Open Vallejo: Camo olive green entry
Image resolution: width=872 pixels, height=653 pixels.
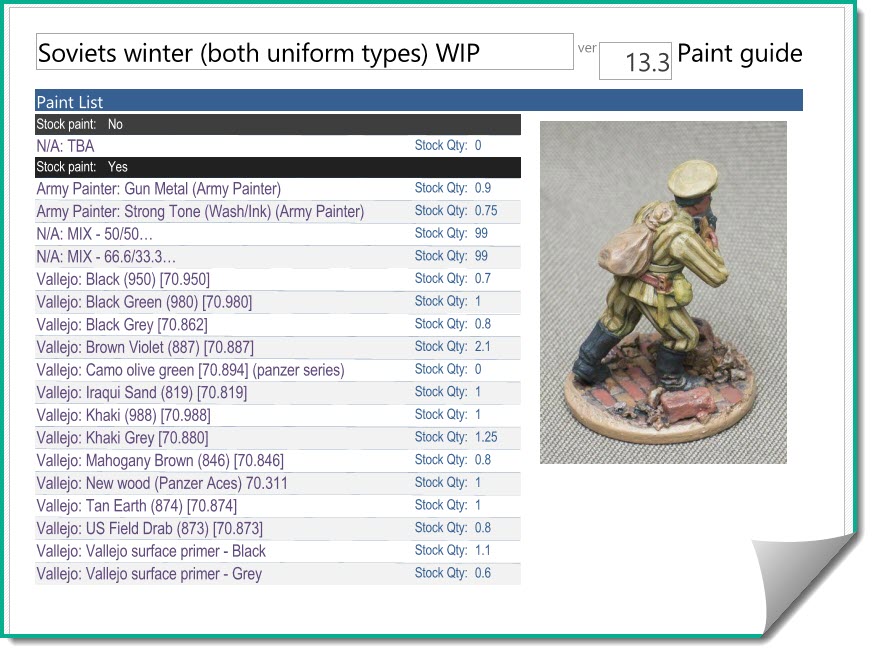[190, 370]
